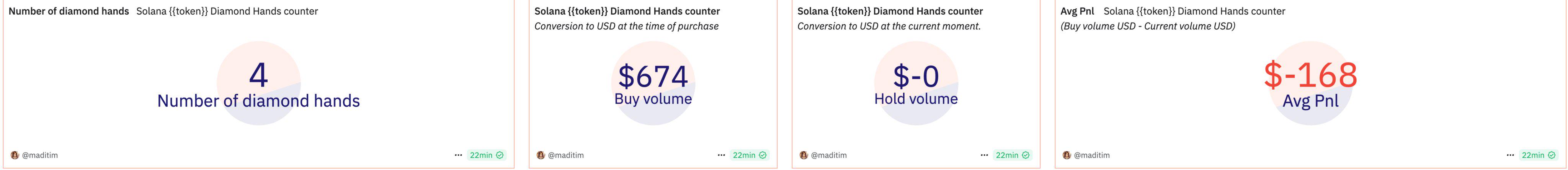Click the green check icon in the Number of diamond hands panel

pyautogui.click(x=500, y=155)
